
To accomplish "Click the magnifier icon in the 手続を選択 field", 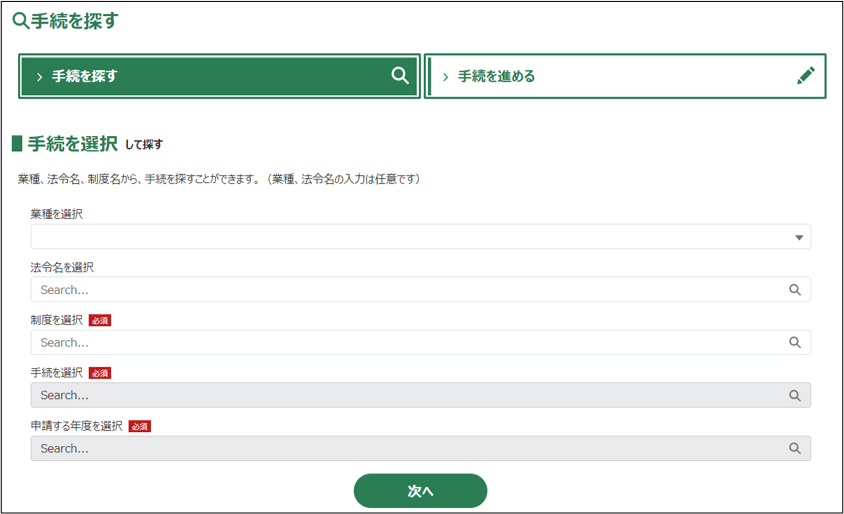I will click(x=795, y=396).
